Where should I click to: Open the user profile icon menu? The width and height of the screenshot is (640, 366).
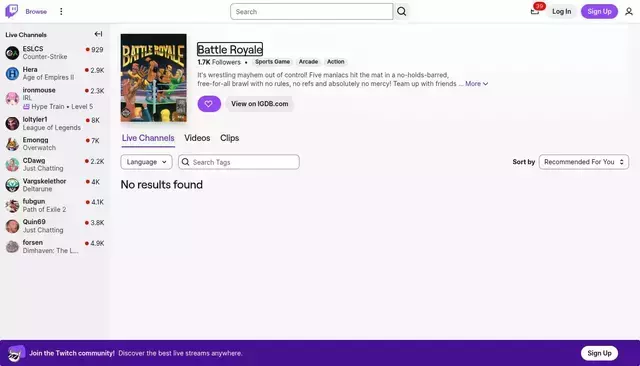(x=629, y=11)
